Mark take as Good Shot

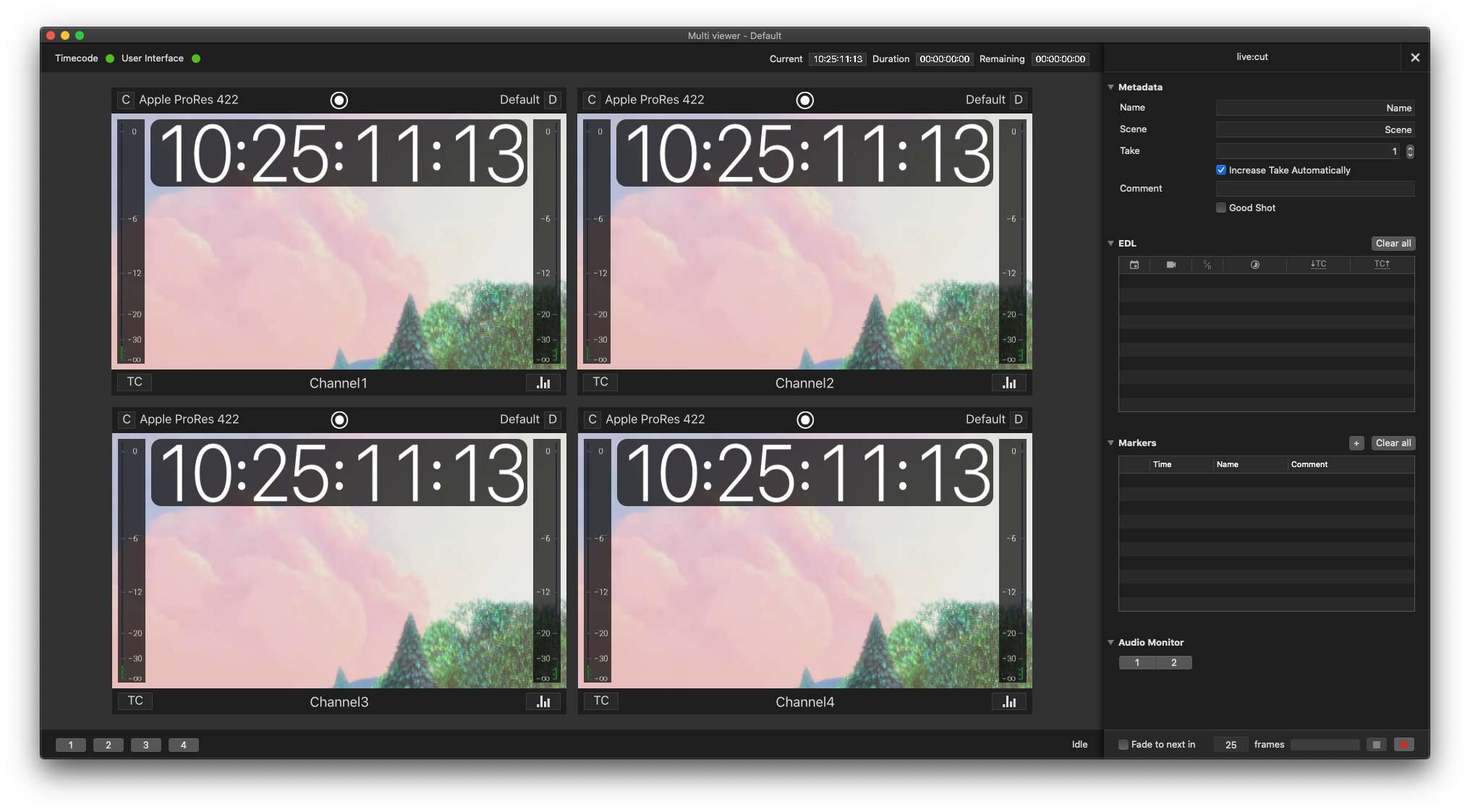pos(1221,208)
